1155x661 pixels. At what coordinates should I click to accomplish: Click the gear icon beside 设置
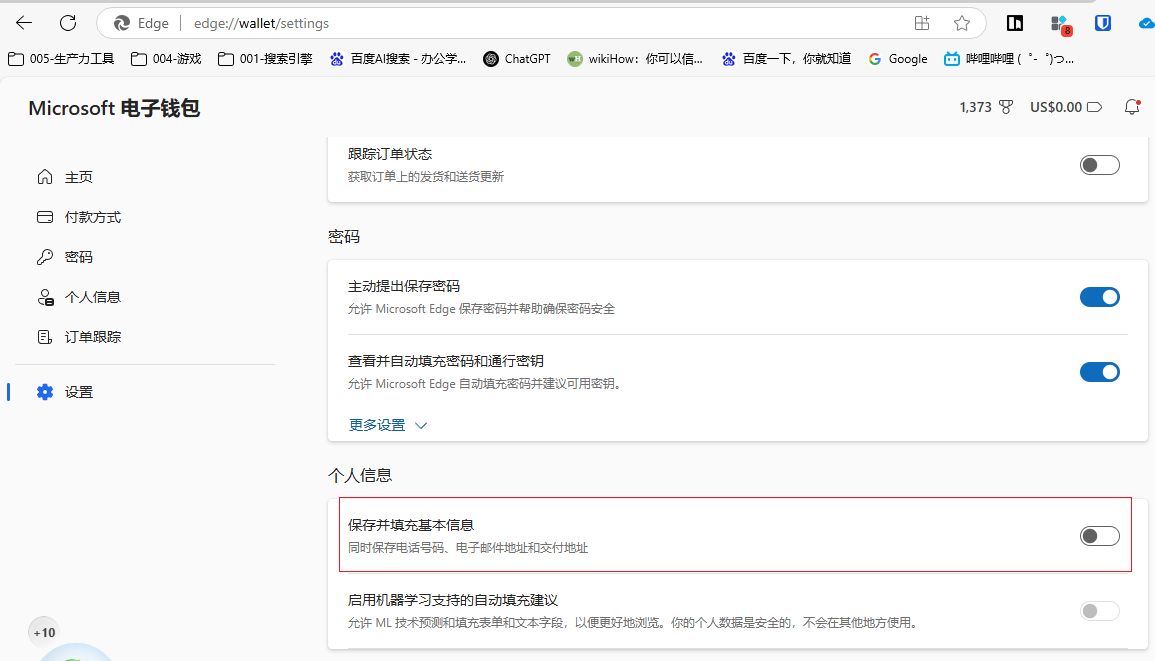tap(45, 392)
